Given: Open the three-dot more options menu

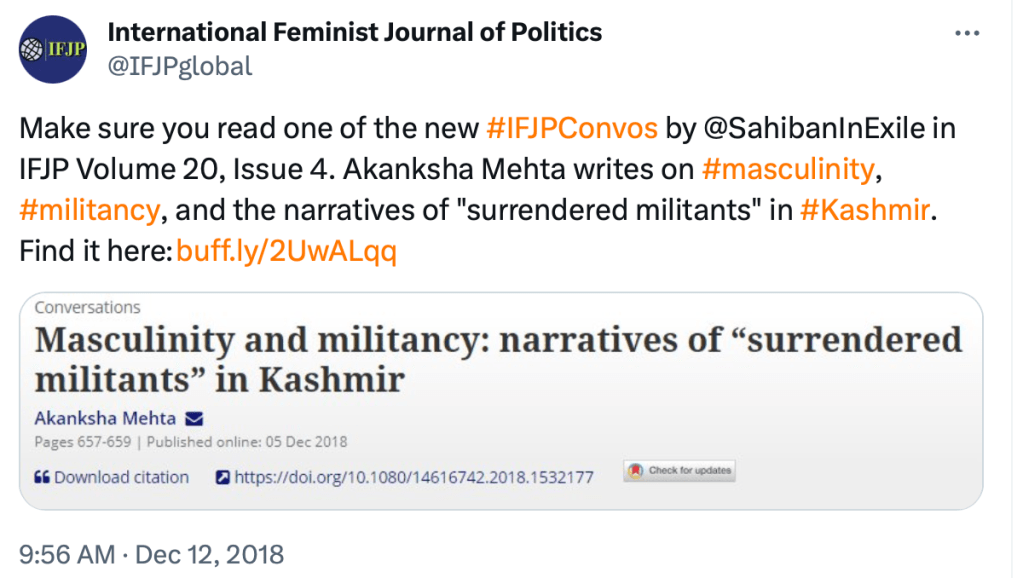Looking at the screenshot, I should click(967, 33).
